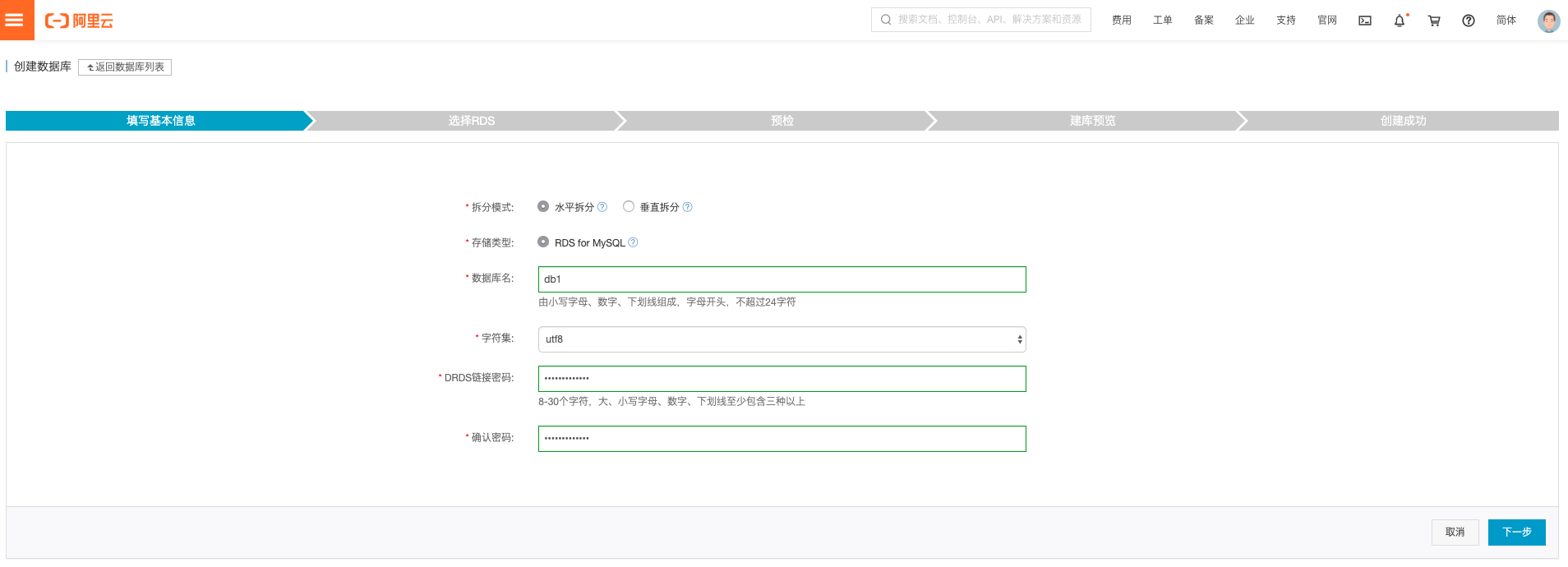This screenshot has width=1568, height=567.
Task: Show help for RDS for MySQL
Action: click(633, 242)
